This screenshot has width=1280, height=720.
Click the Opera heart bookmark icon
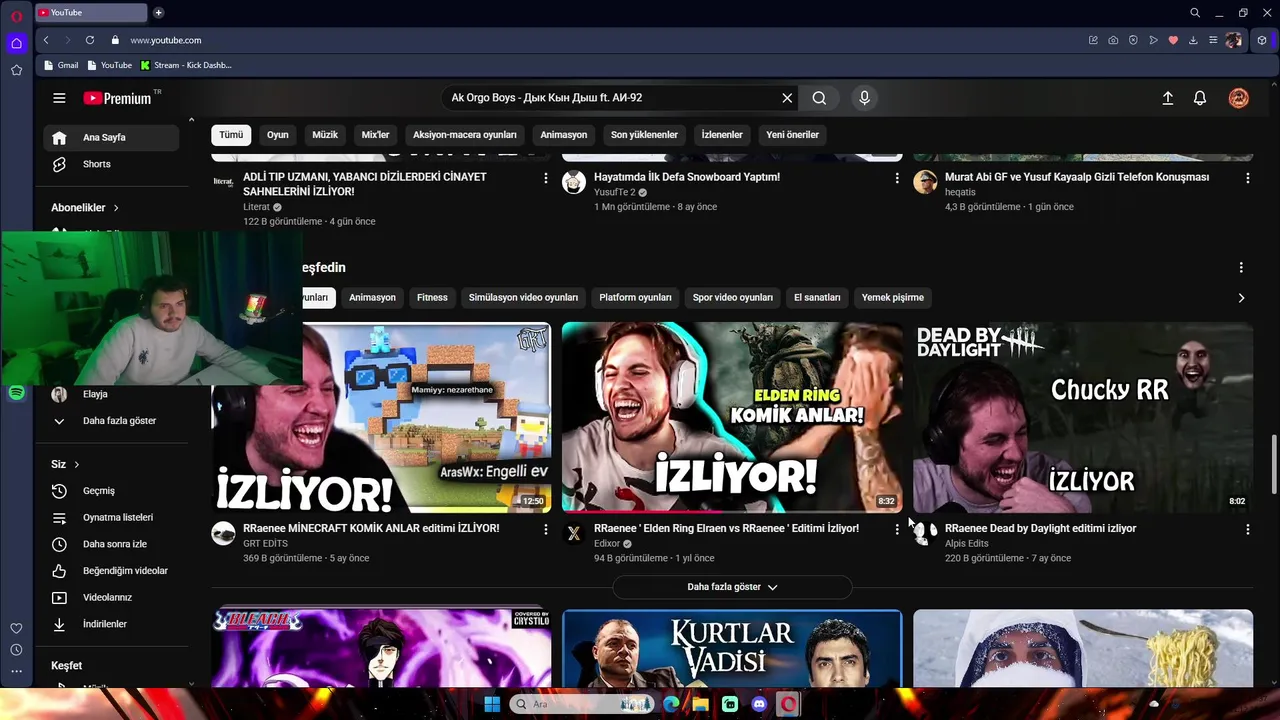pyautogui.click(x=1173, y=40)
